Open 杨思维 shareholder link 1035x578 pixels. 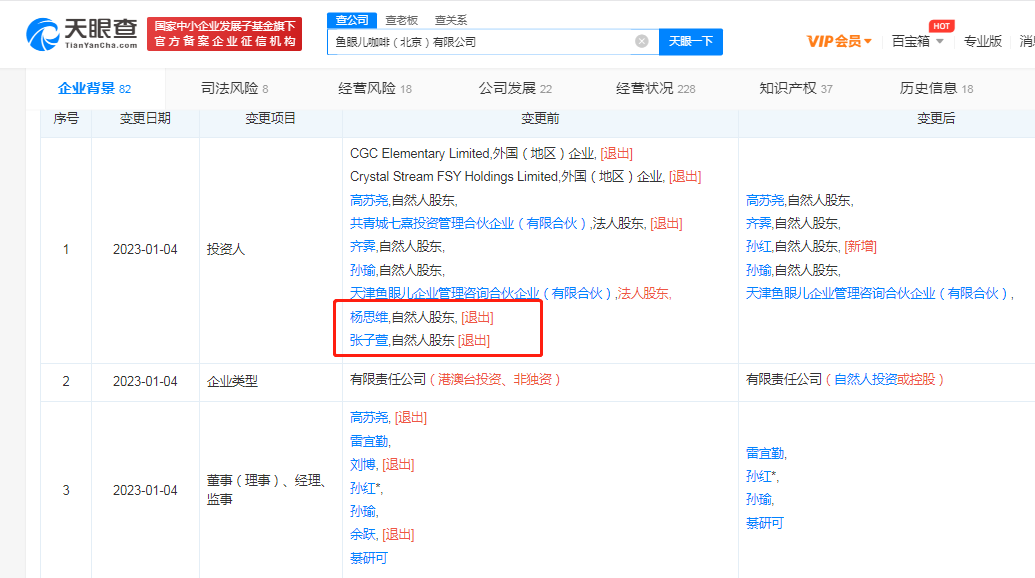[369, 317]
